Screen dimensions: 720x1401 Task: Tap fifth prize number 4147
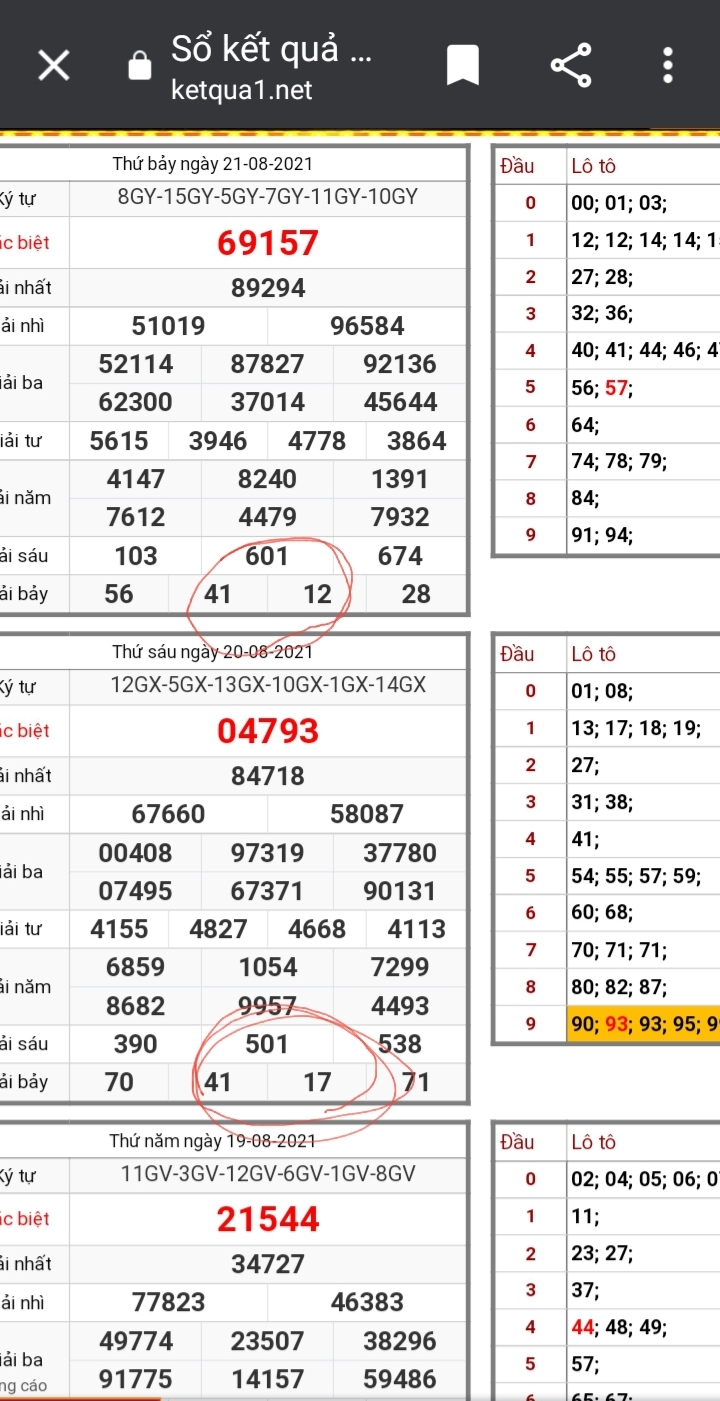click(x=136, y=479)
